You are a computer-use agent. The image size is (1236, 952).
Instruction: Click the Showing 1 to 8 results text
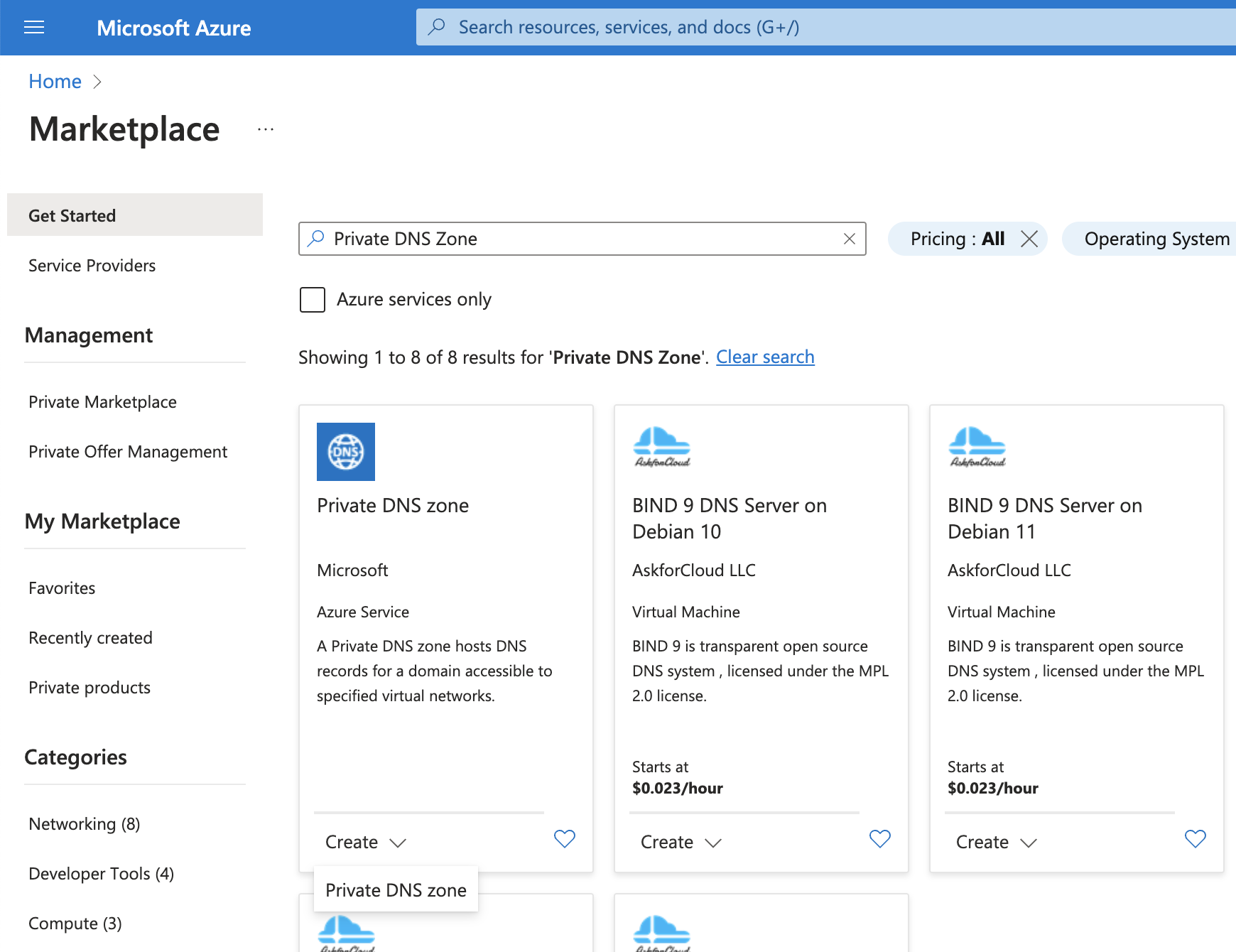504,357
